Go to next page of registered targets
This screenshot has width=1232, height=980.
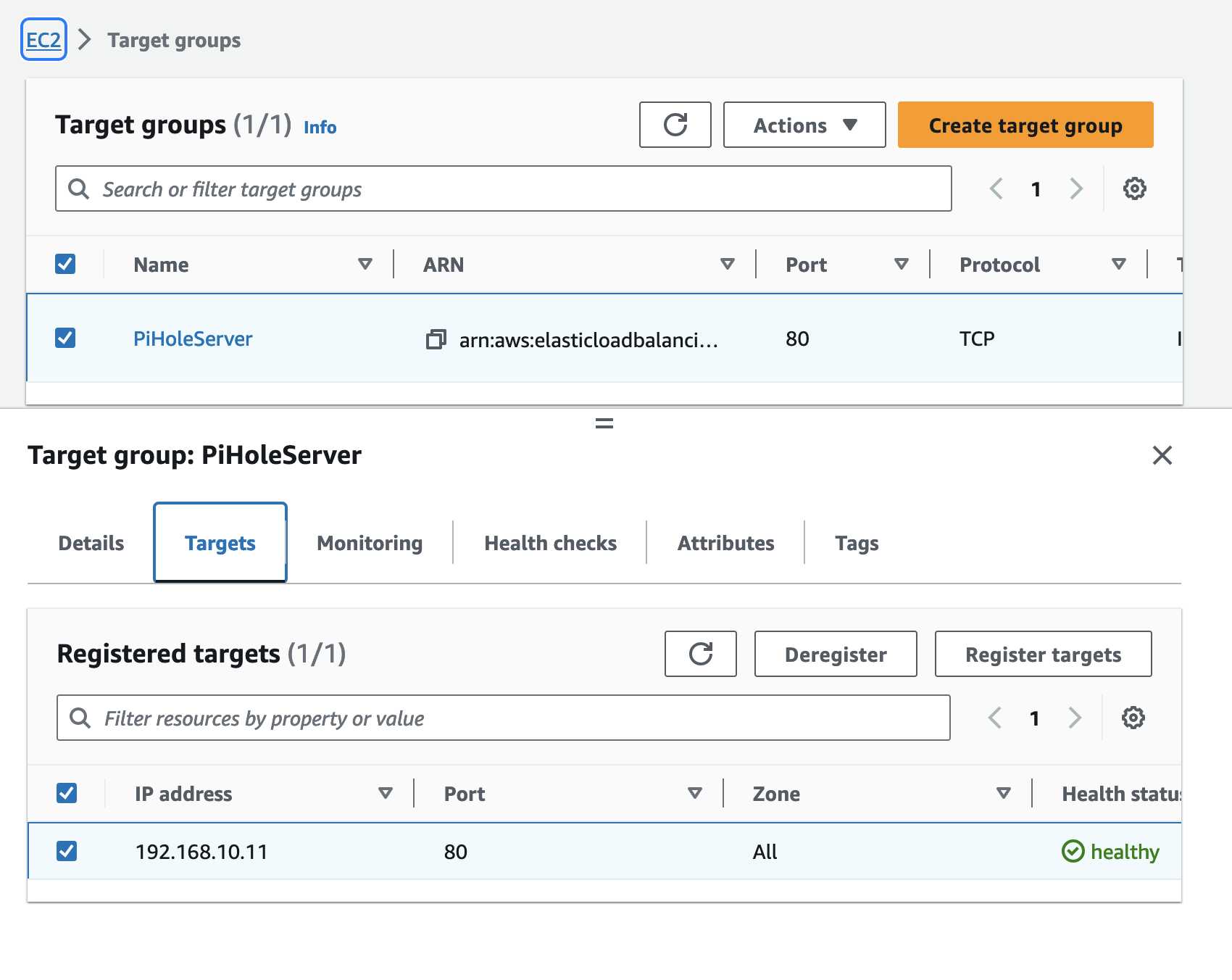(x=1075, y=718)
